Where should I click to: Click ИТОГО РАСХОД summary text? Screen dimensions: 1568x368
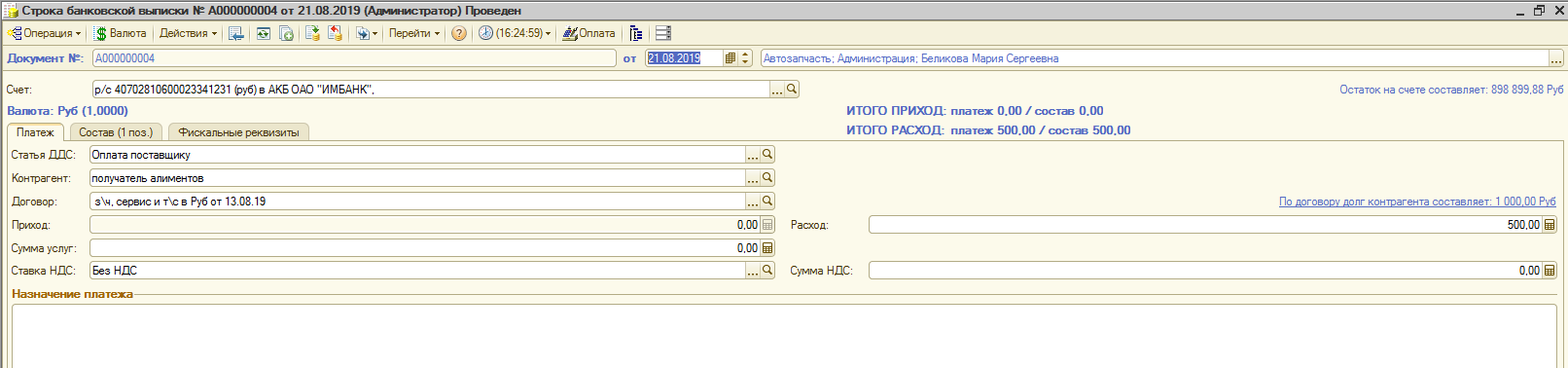coord(988,130)
